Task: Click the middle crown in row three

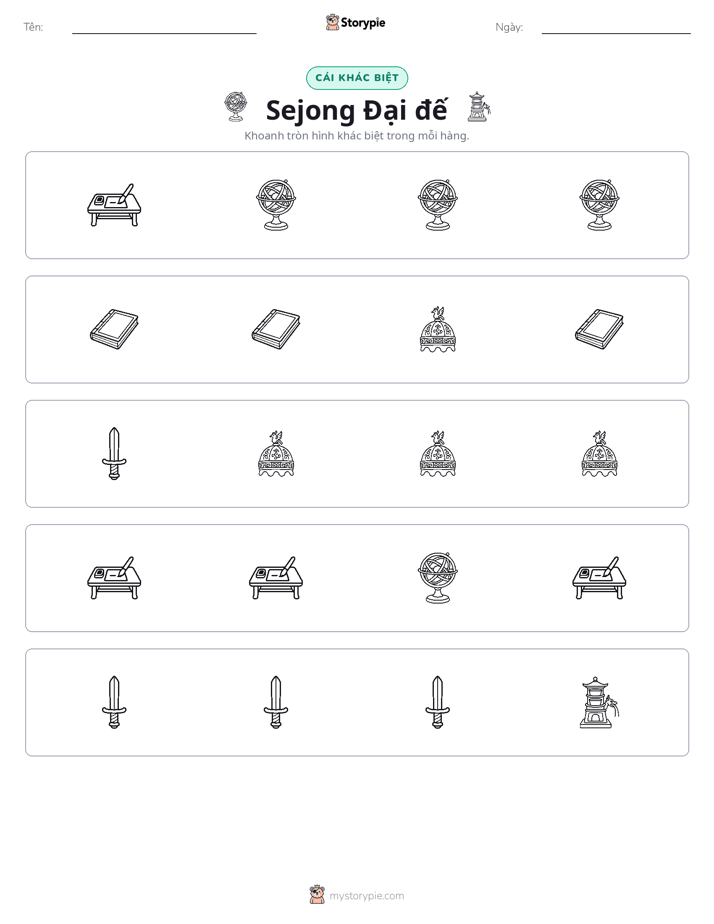Action: (x=438, y=454)
